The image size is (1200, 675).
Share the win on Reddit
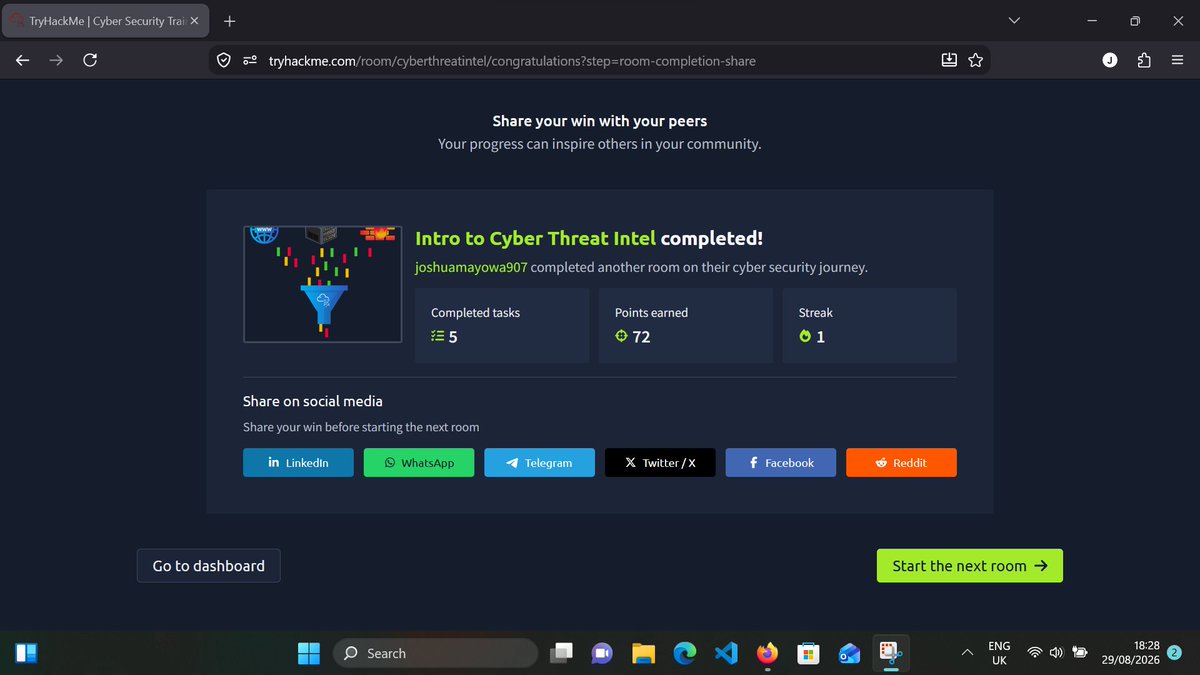point(901,463)
